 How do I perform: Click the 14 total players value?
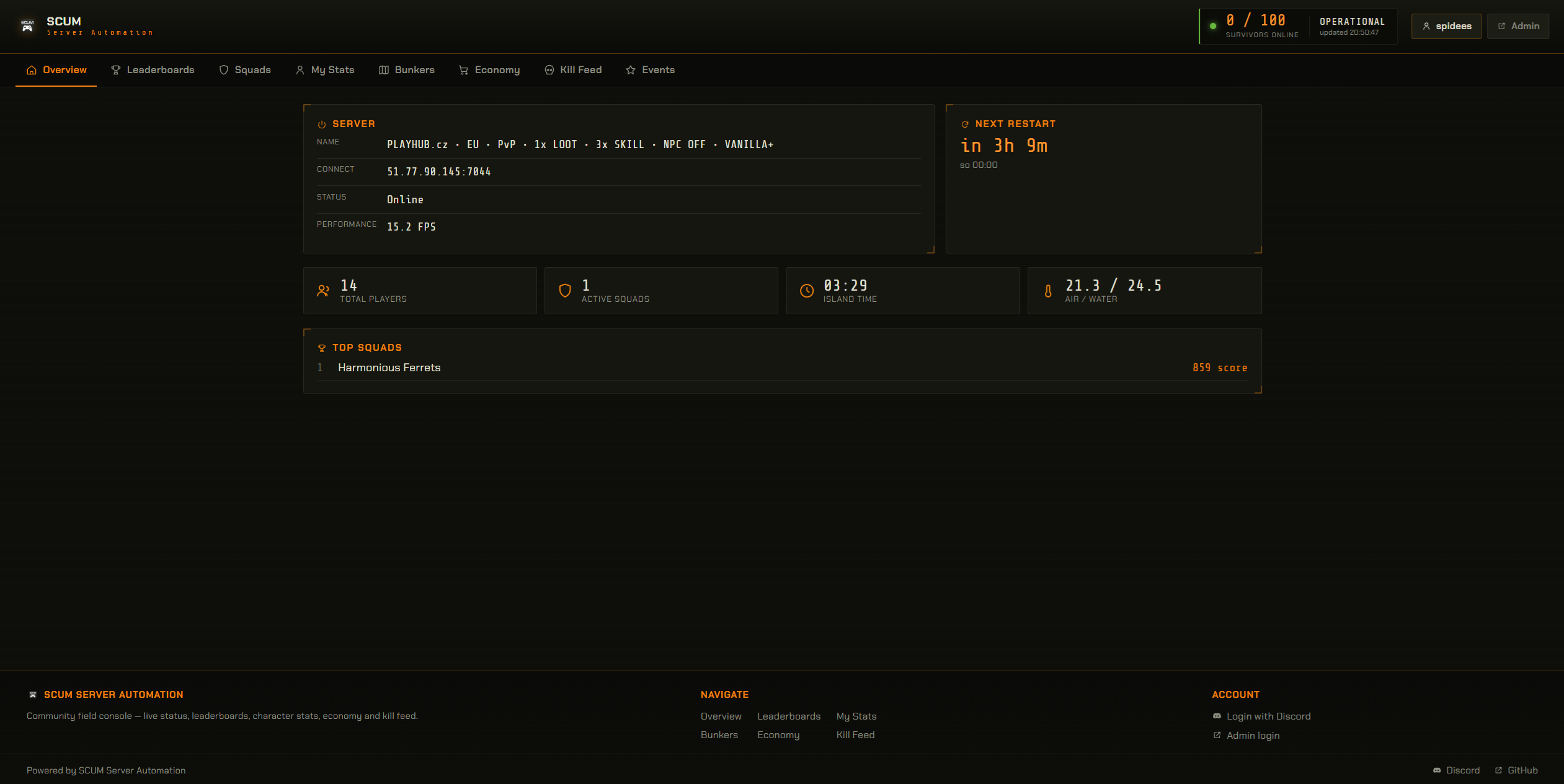[349, 286]
